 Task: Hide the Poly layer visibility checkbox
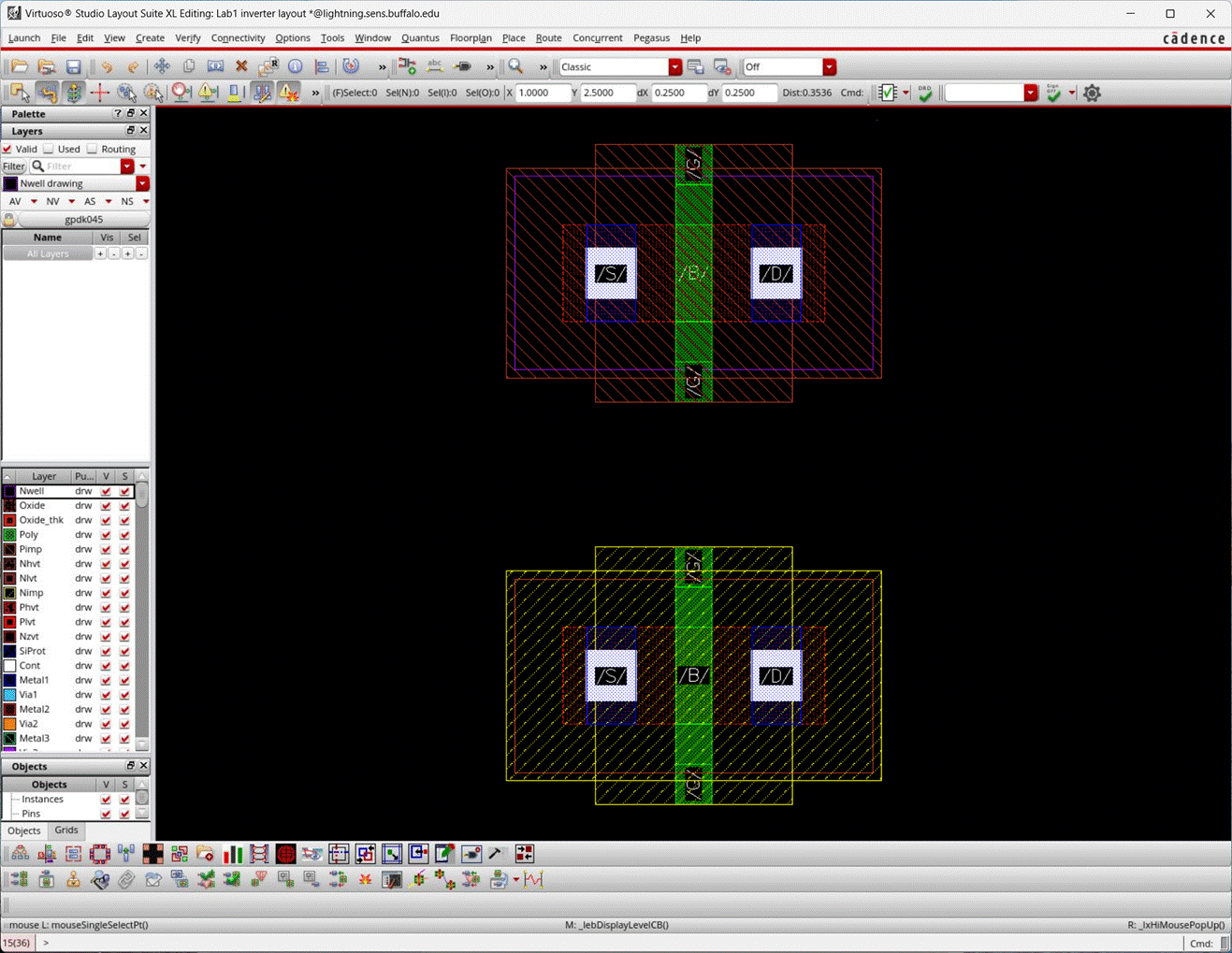click(106, 534)
